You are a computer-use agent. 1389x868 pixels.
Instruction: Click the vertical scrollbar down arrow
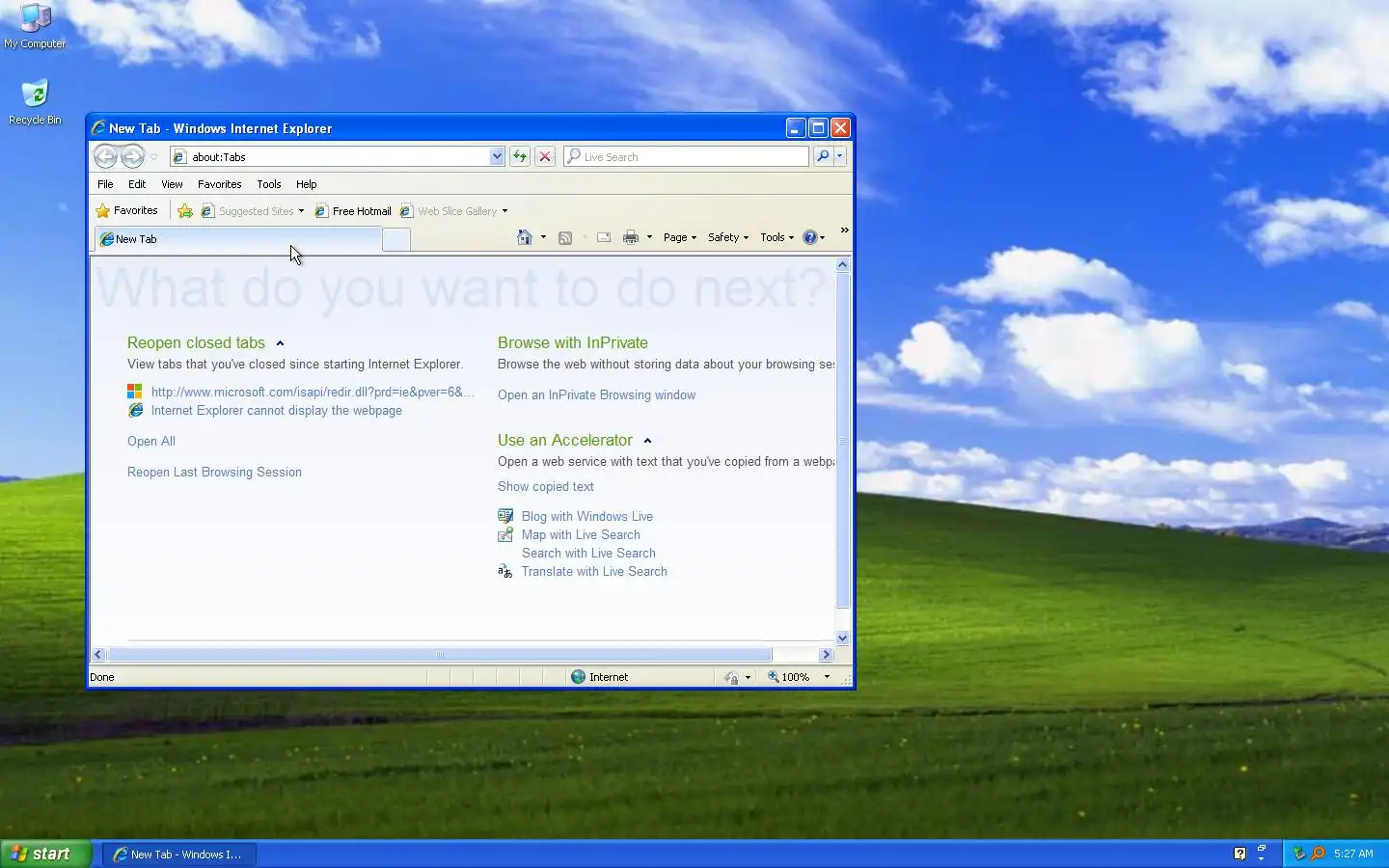(x=843, y=637)
